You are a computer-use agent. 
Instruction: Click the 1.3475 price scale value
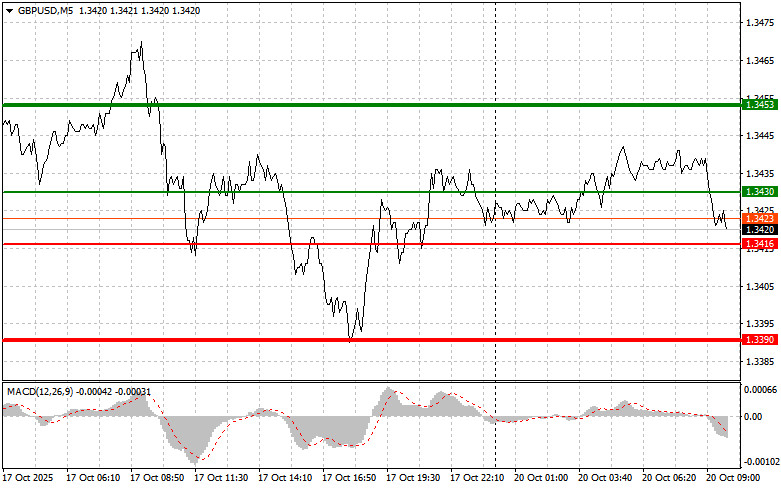[x=757, y=22]
